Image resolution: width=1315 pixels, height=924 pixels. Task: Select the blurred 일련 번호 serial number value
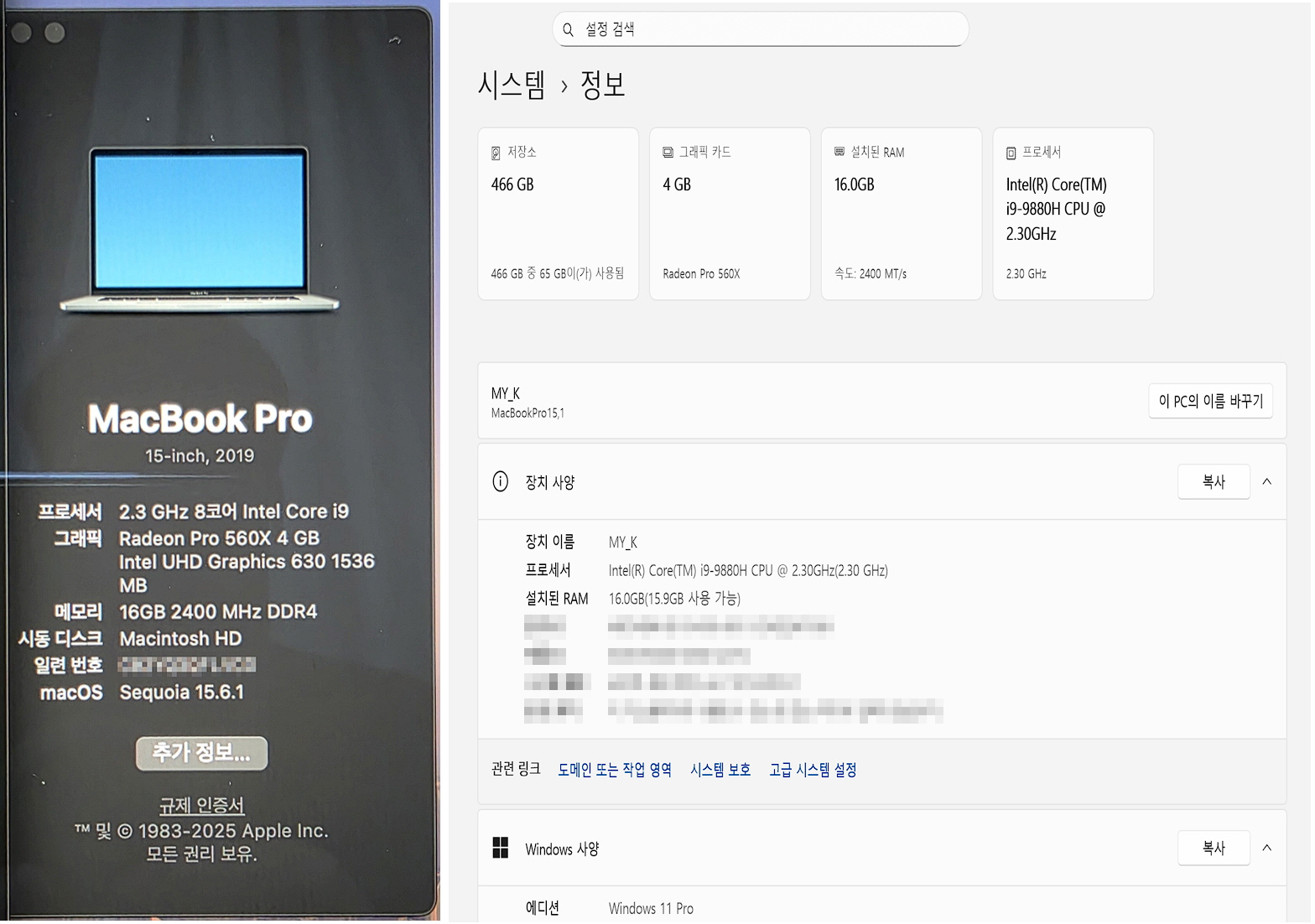click(187, 666)
